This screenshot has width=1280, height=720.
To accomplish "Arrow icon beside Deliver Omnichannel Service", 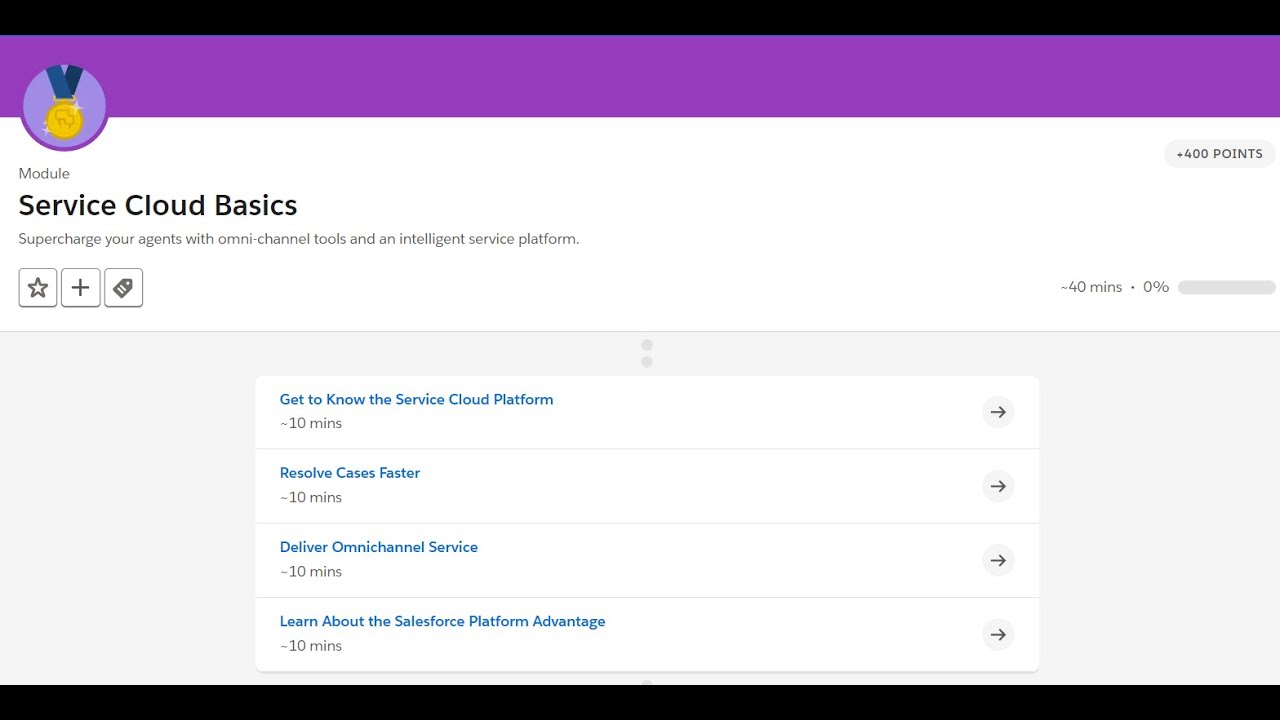I will click(998, 560).
